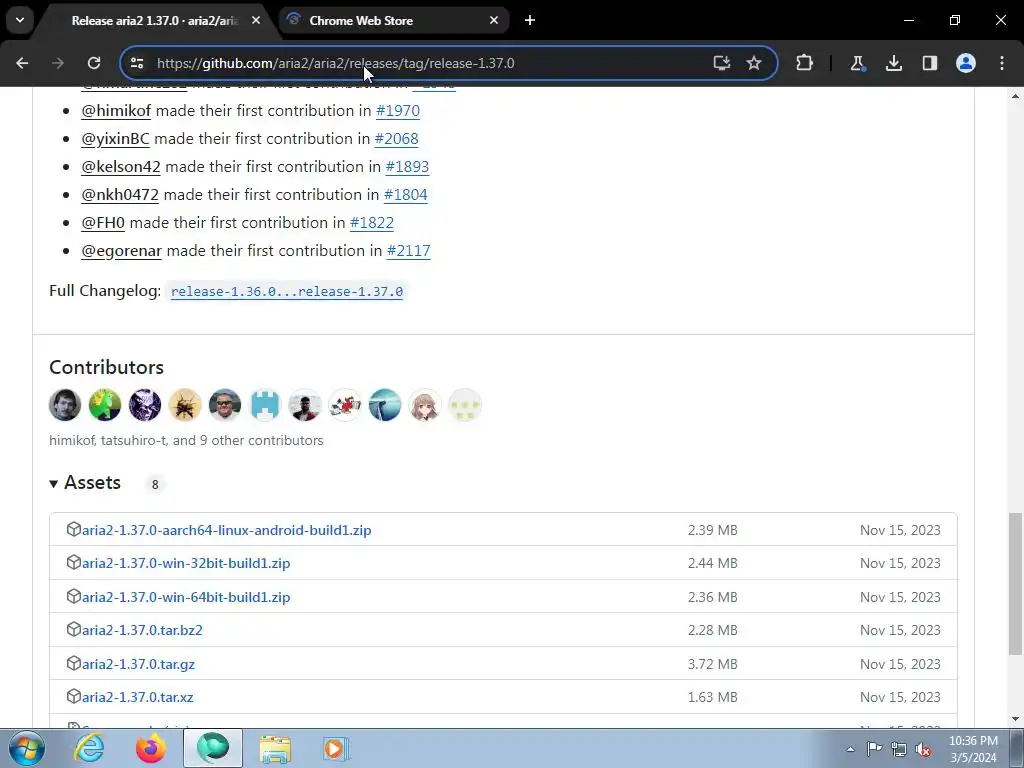Download aria2-1.37.0.tar.xz
Screen dimensions: 1024x768
pos(137,698)
